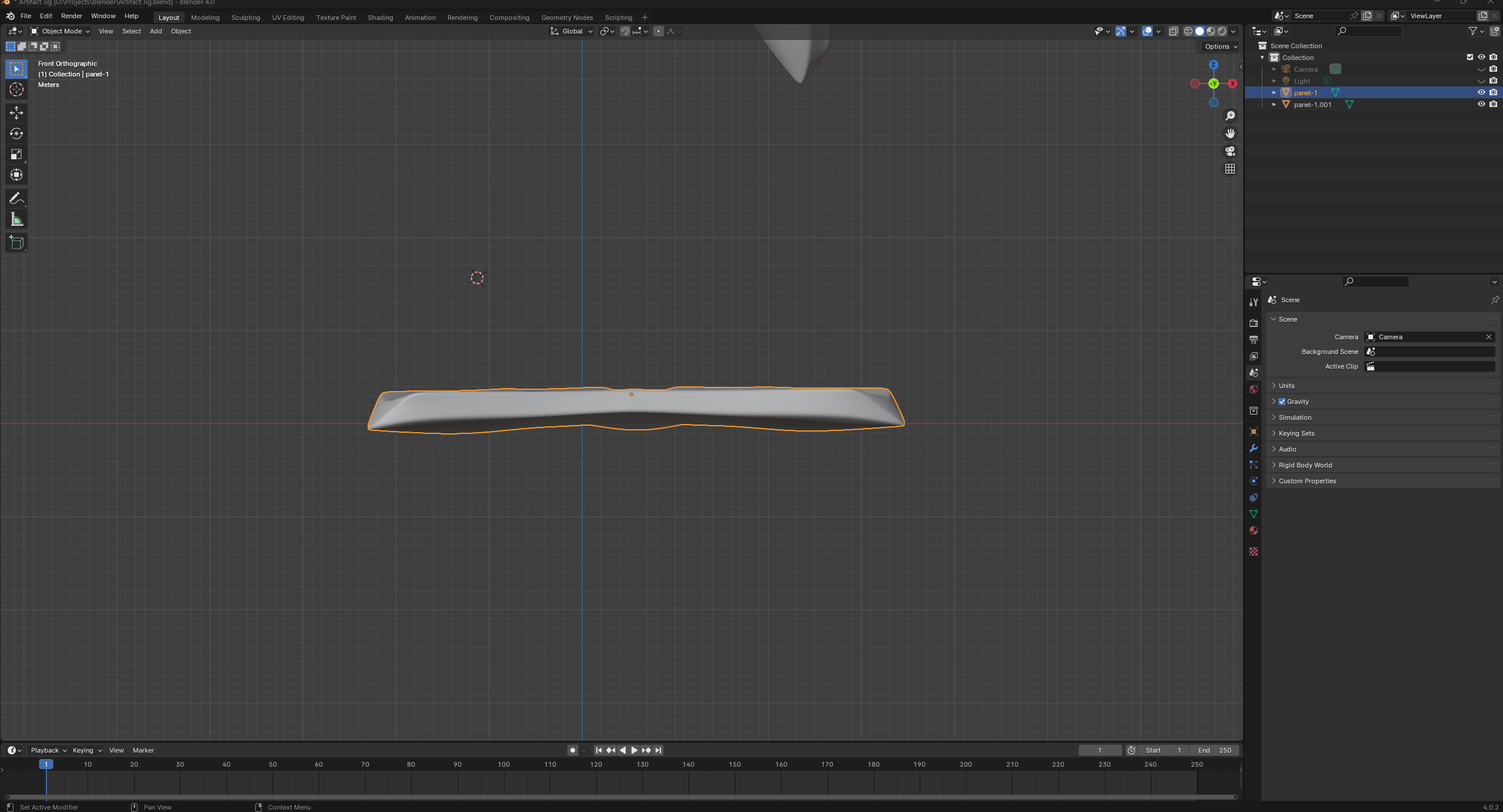Open the Modifier properties wrench tab
The image size is (1503, 812).
coord(1254,449)
